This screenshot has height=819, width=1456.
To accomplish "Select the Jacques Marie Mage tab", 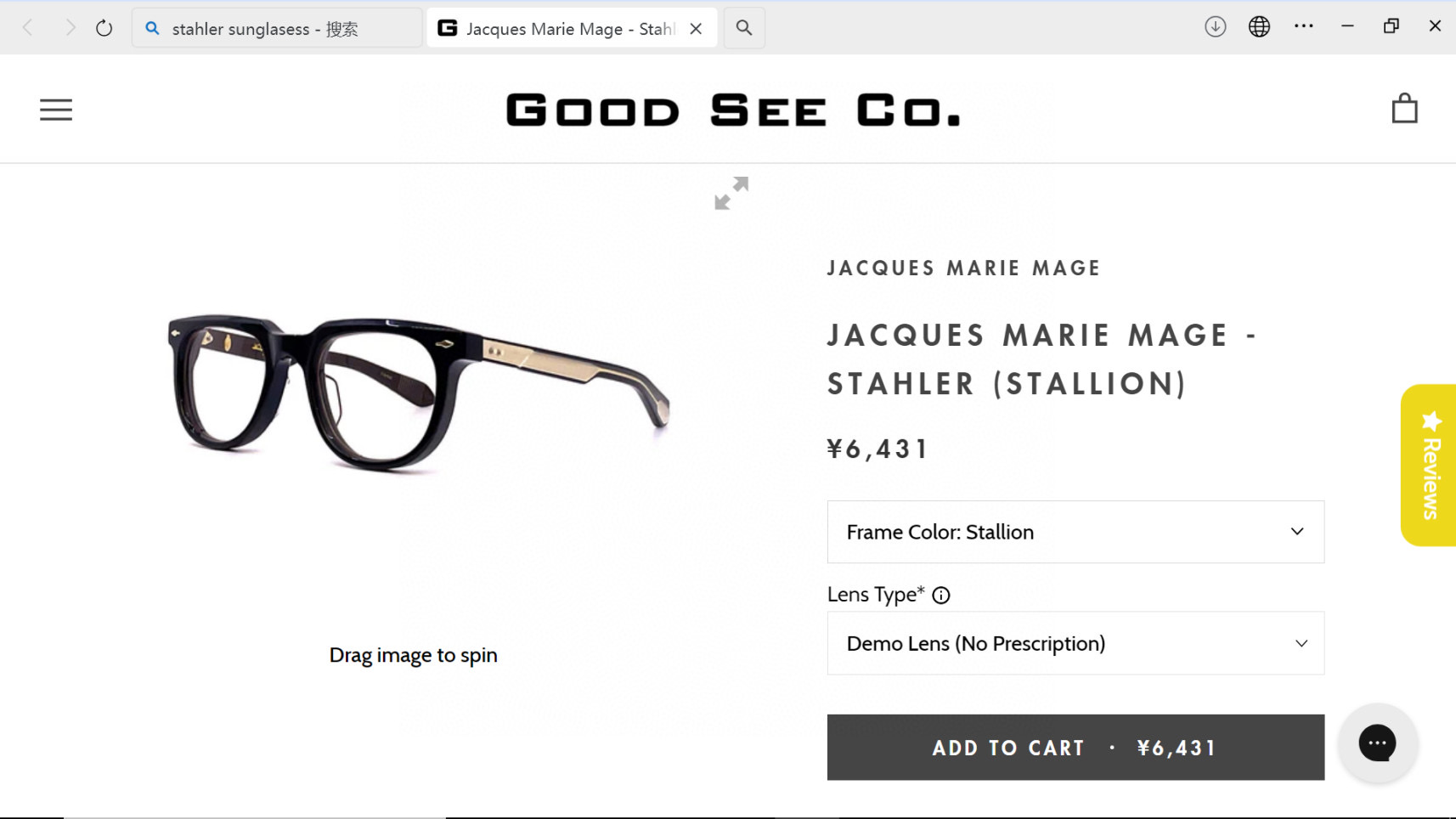I will click(561, 29).
